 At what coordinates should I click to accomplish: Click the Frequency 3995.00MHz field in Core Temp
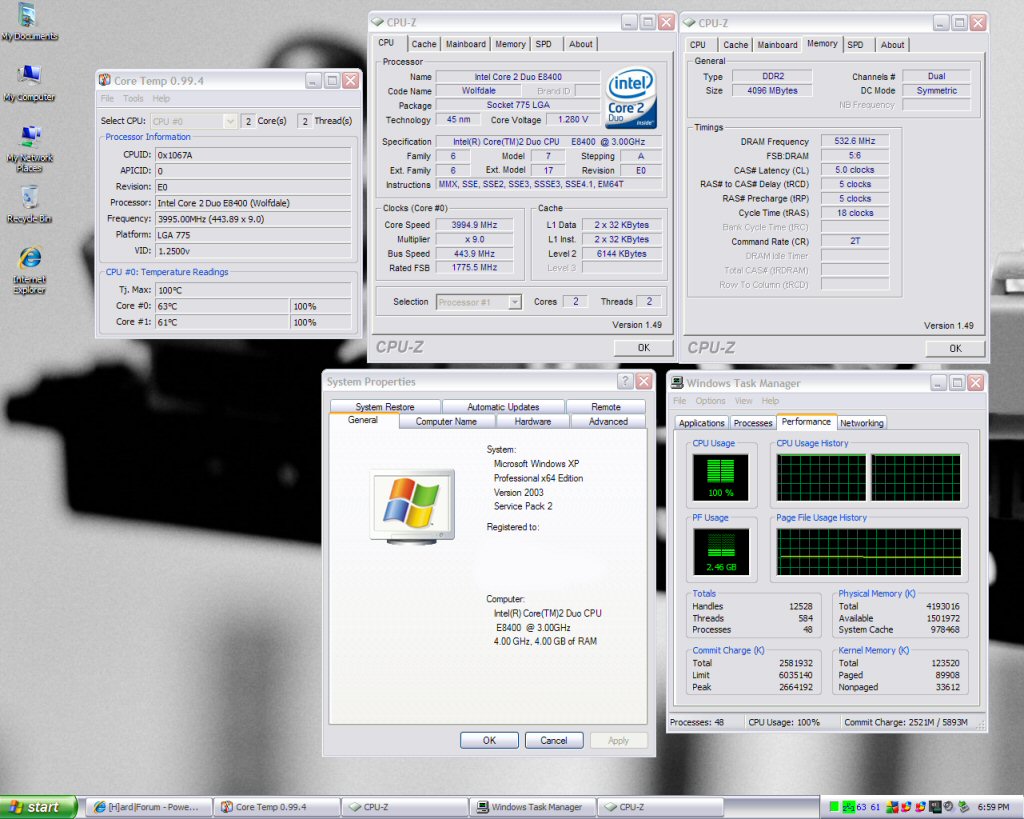click(x=253, y=219)
